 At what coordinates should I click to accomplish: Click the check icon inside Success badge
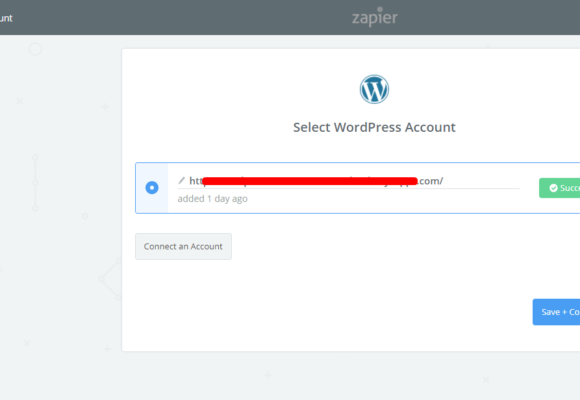(x=553, y=188)
